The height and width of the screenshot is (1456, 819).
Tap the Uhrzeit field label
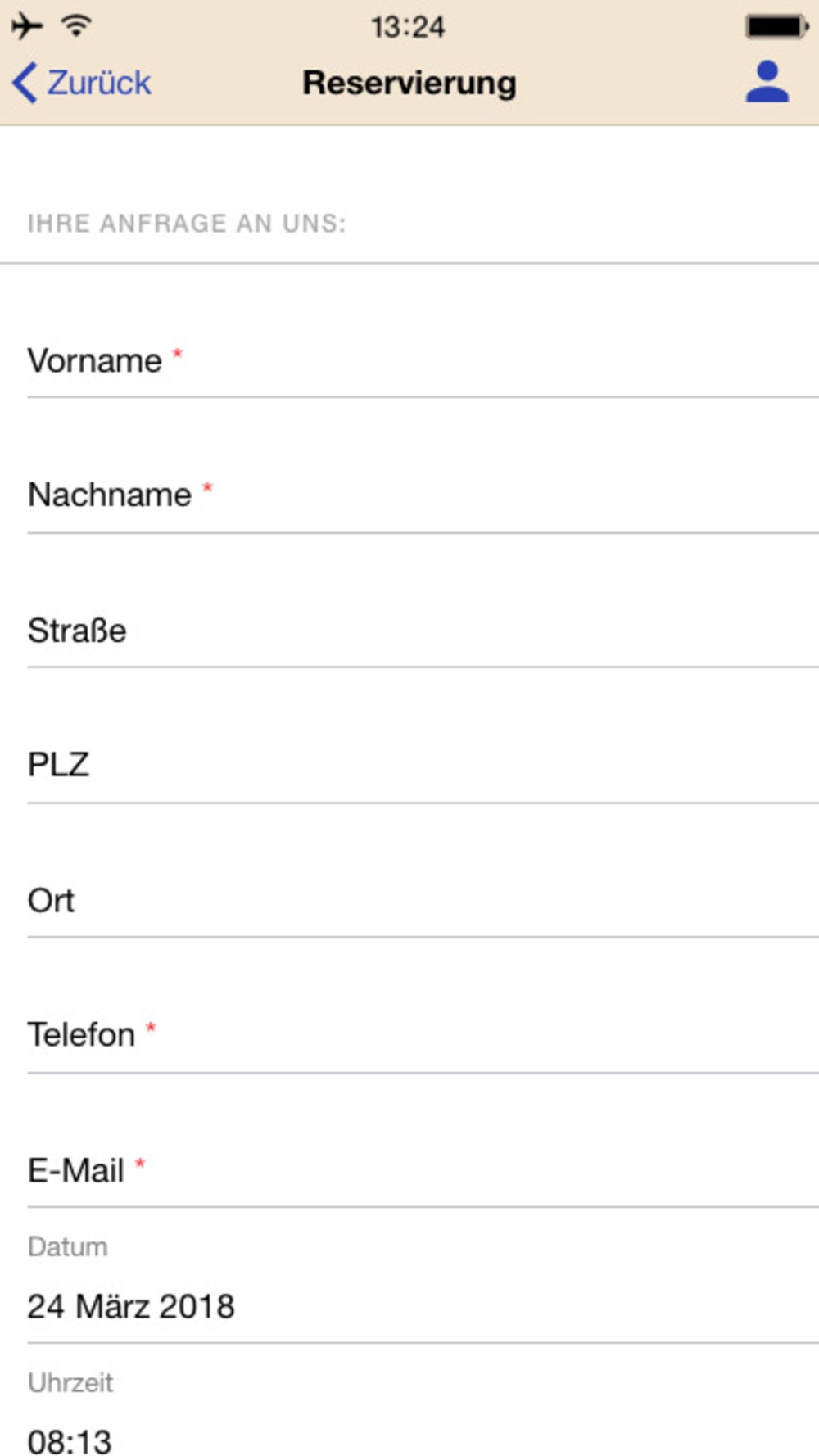pyautogui.click(x=70, y=1382)
